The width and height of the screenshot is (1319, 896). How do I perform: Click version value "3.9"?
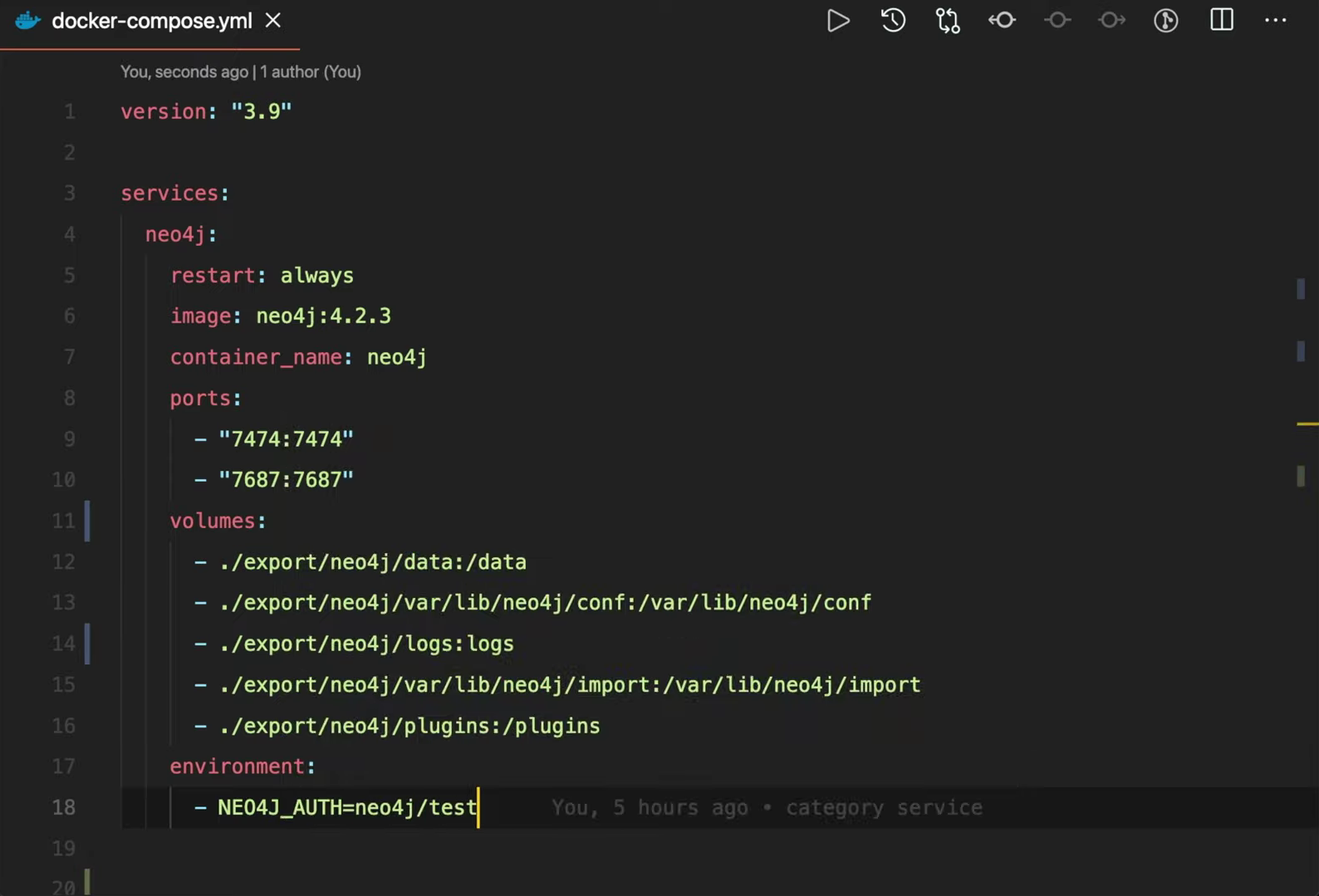(x=262, y=111)
